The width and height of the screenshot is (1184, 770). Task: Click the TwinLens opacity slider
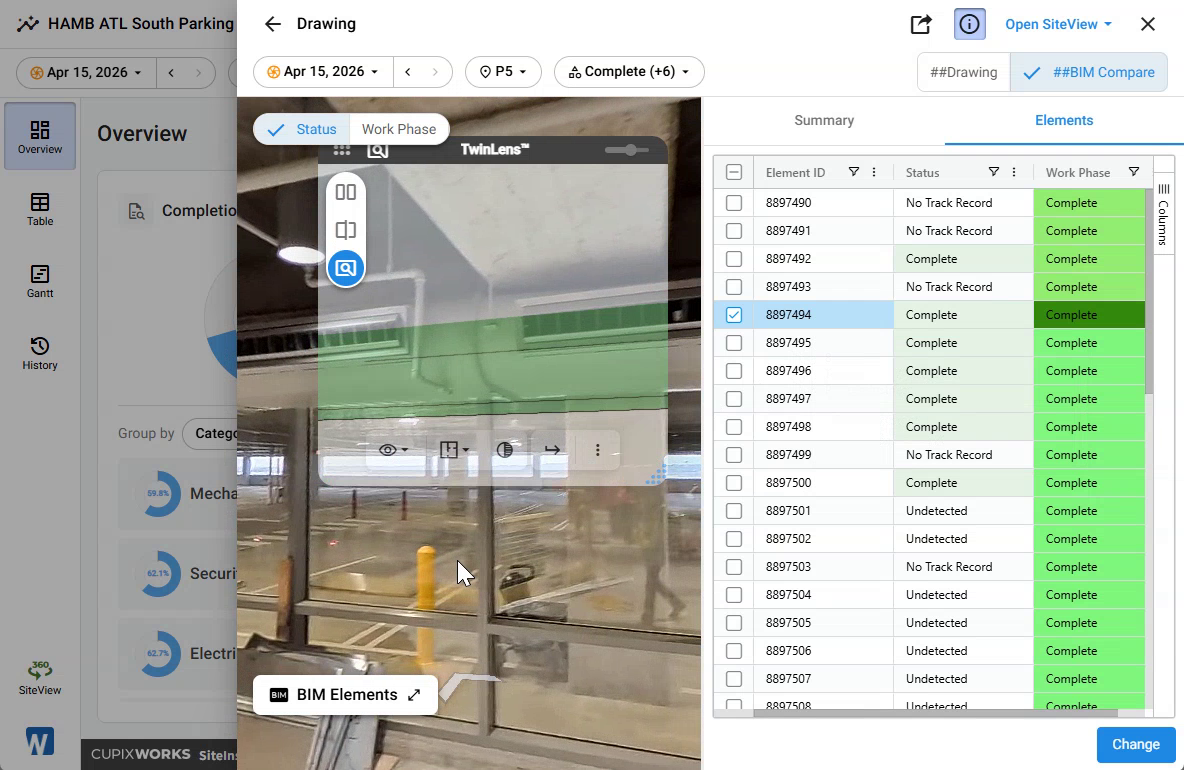point(627,150)
